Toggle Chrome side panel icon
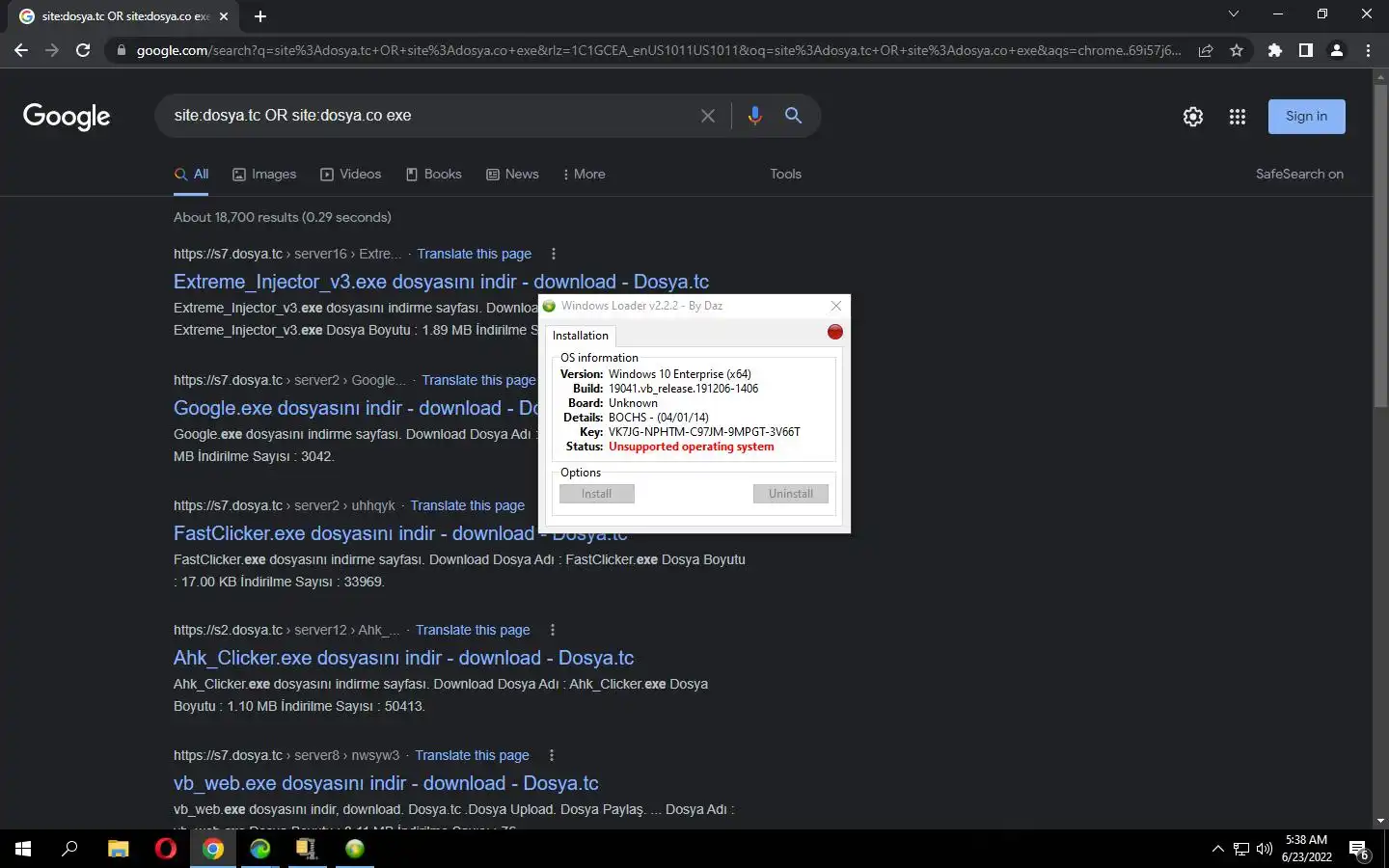Image resolution: width=1389 pixels, height=868 pixels. pos(1306,50)
